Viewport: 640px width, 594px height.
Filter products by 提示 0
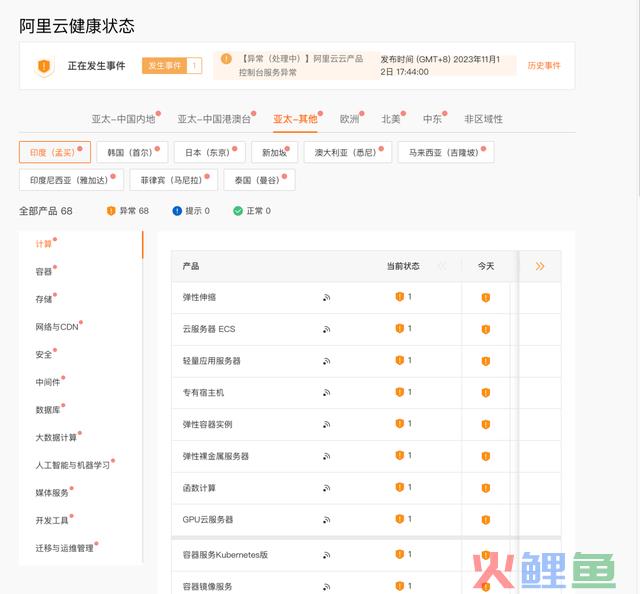tap(191, 211)
